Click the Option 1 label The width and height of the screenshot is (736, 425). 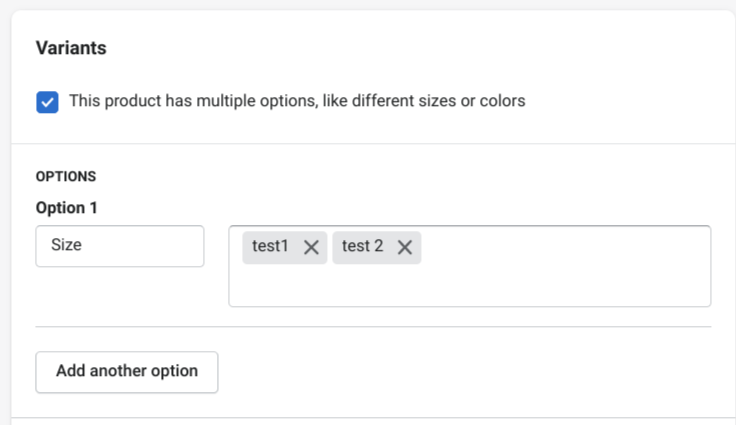point(67,208)
